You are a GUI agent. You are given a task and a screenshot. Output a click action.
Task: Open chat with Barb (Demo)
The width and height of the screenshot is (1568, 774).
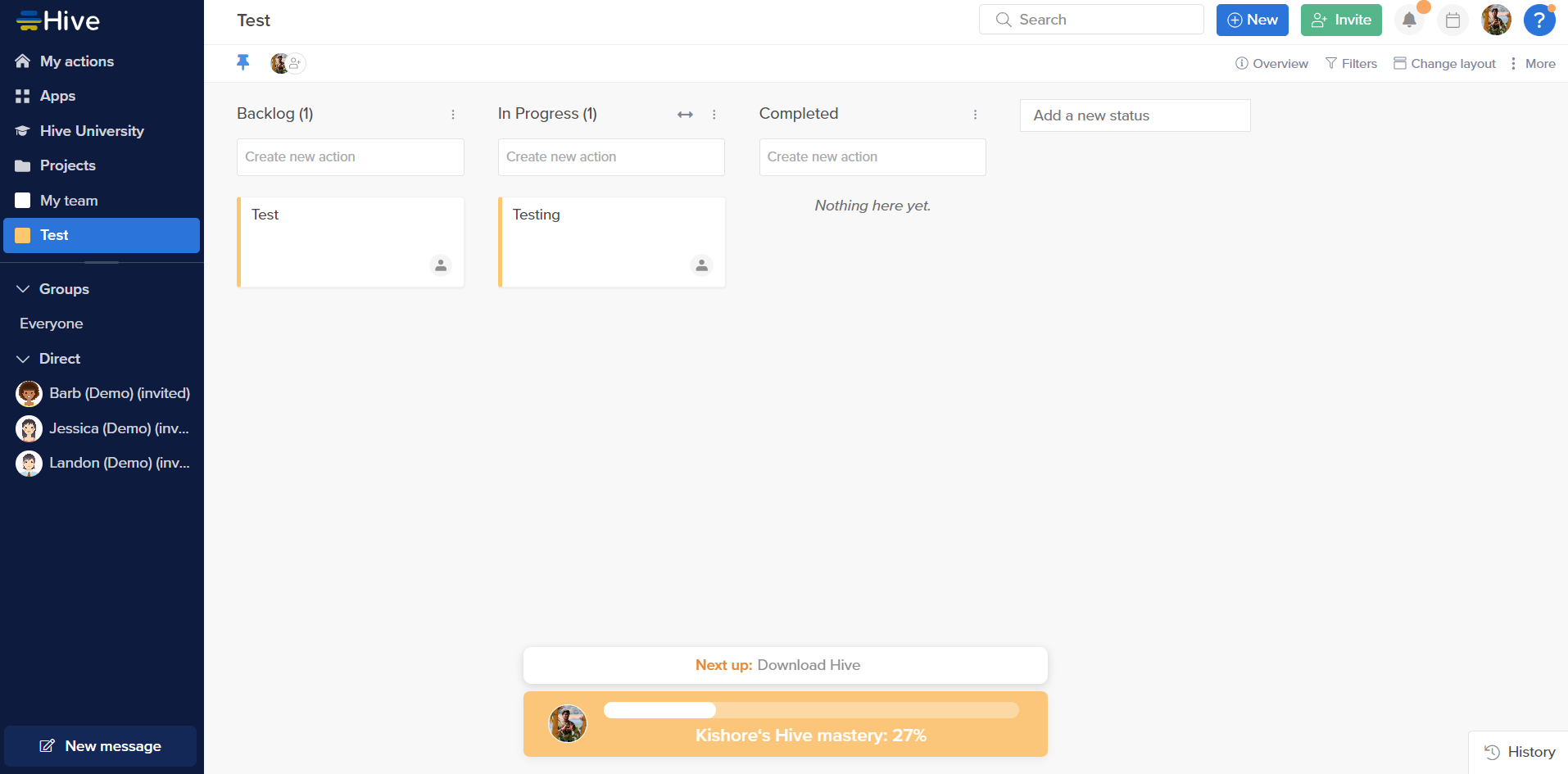coord(102,393)
